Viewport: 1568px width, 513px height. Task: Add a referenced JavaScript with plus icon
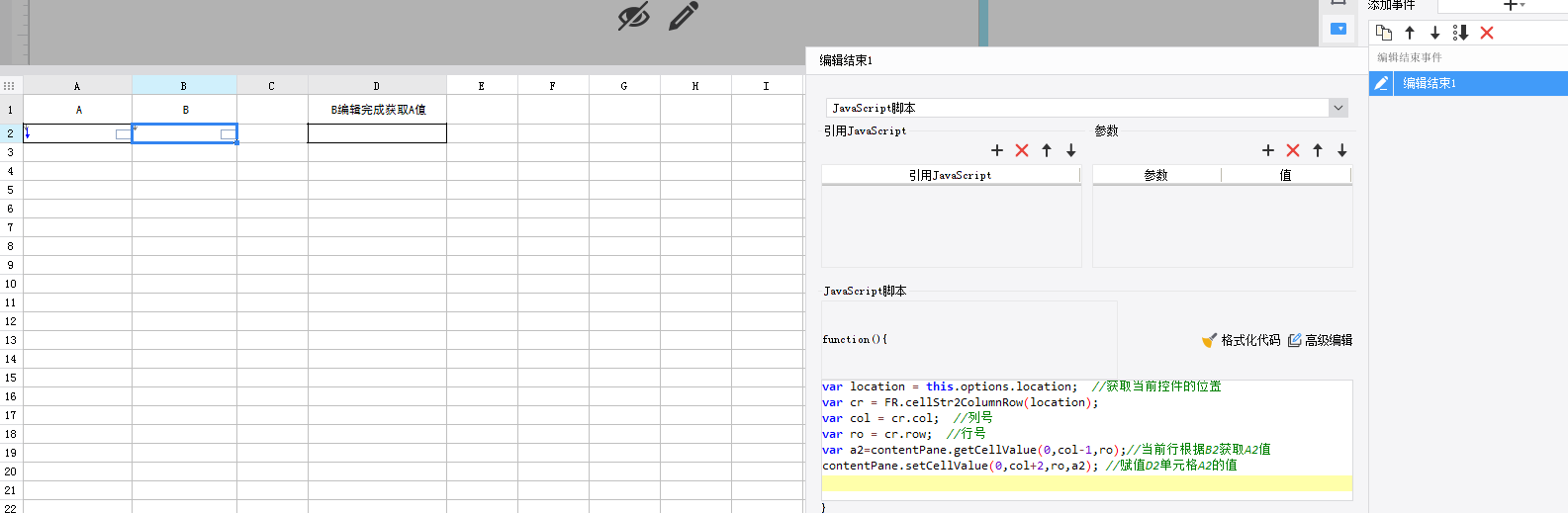pyautogui.click(x=997, y=150)
